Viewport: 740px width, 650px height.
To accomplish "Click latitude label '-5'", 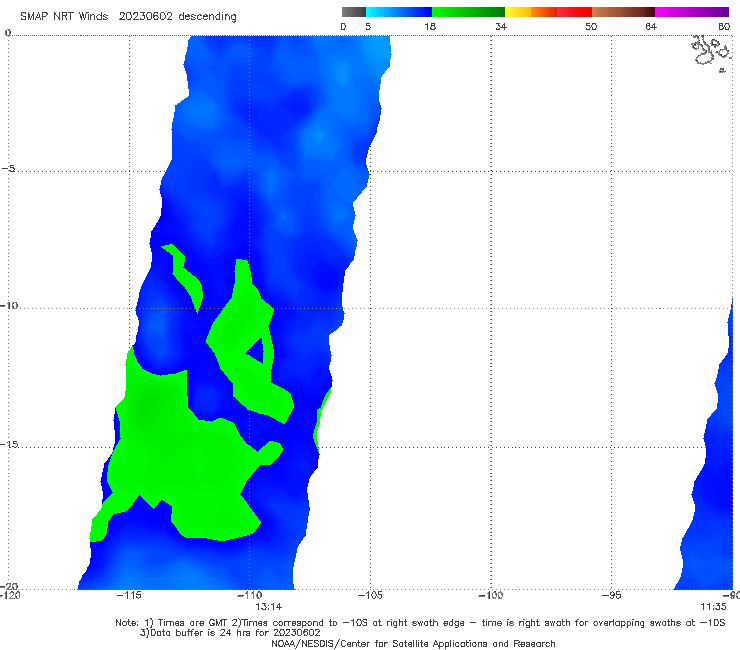I will click(x=8, y=169).
